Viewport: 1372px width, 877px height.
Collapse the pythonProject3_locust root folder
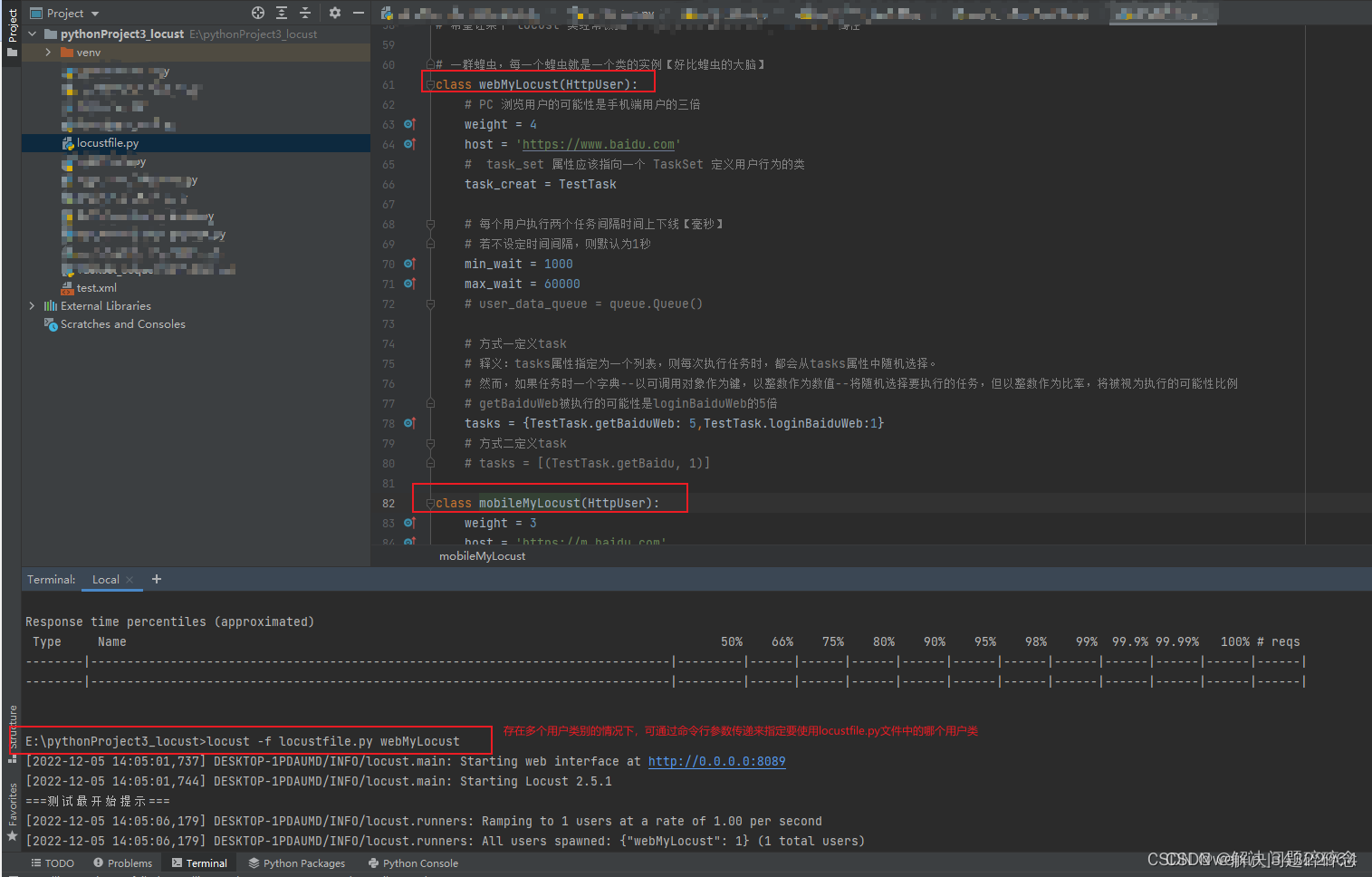coord(33,34)
